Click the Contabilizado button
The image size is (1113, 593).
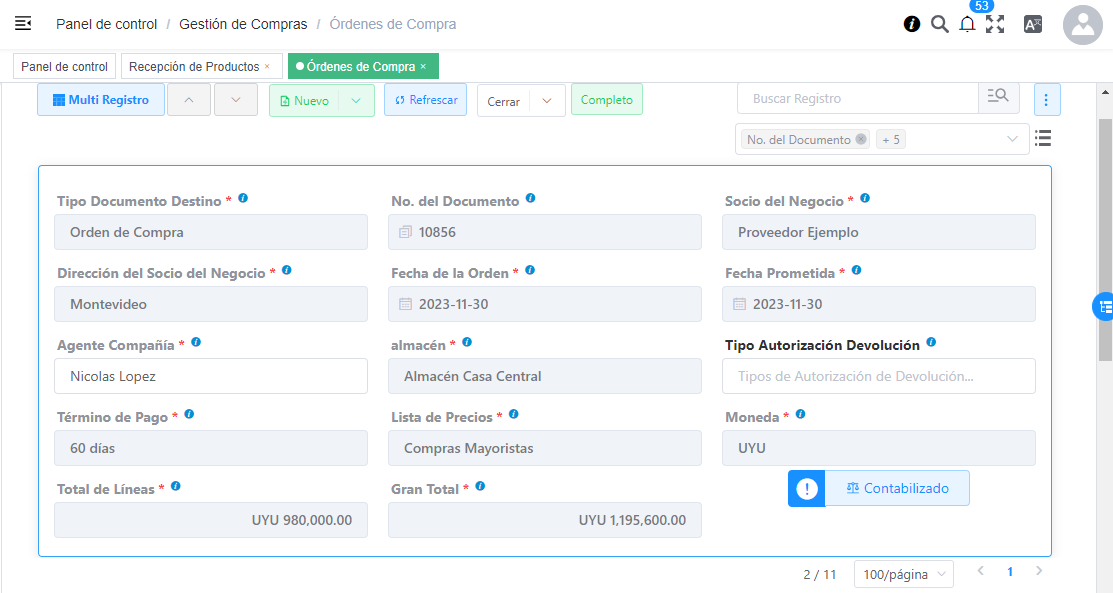[x=896, y=488]
